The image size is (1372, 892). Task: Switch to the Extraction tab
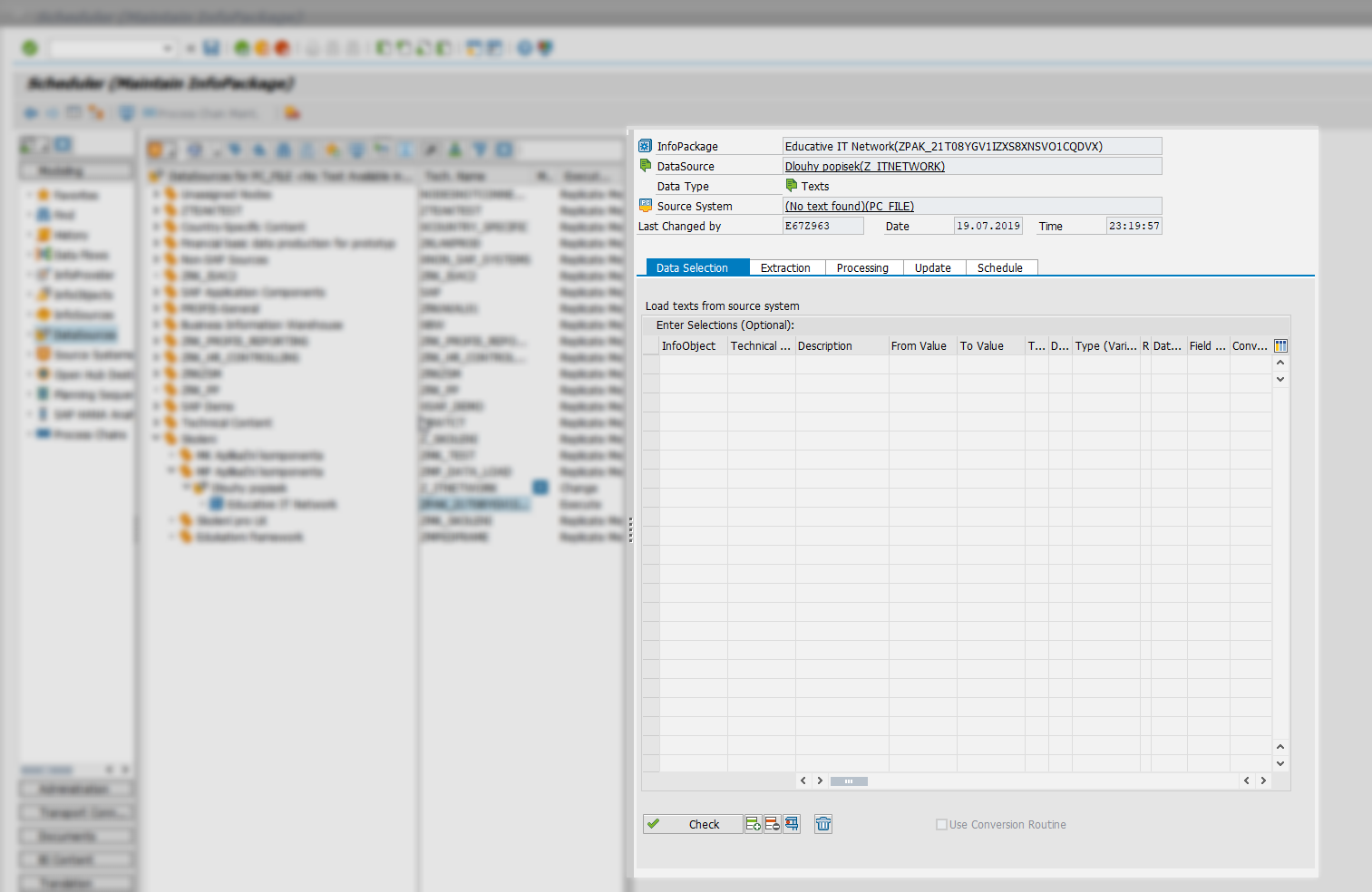[x=785, y=267]
